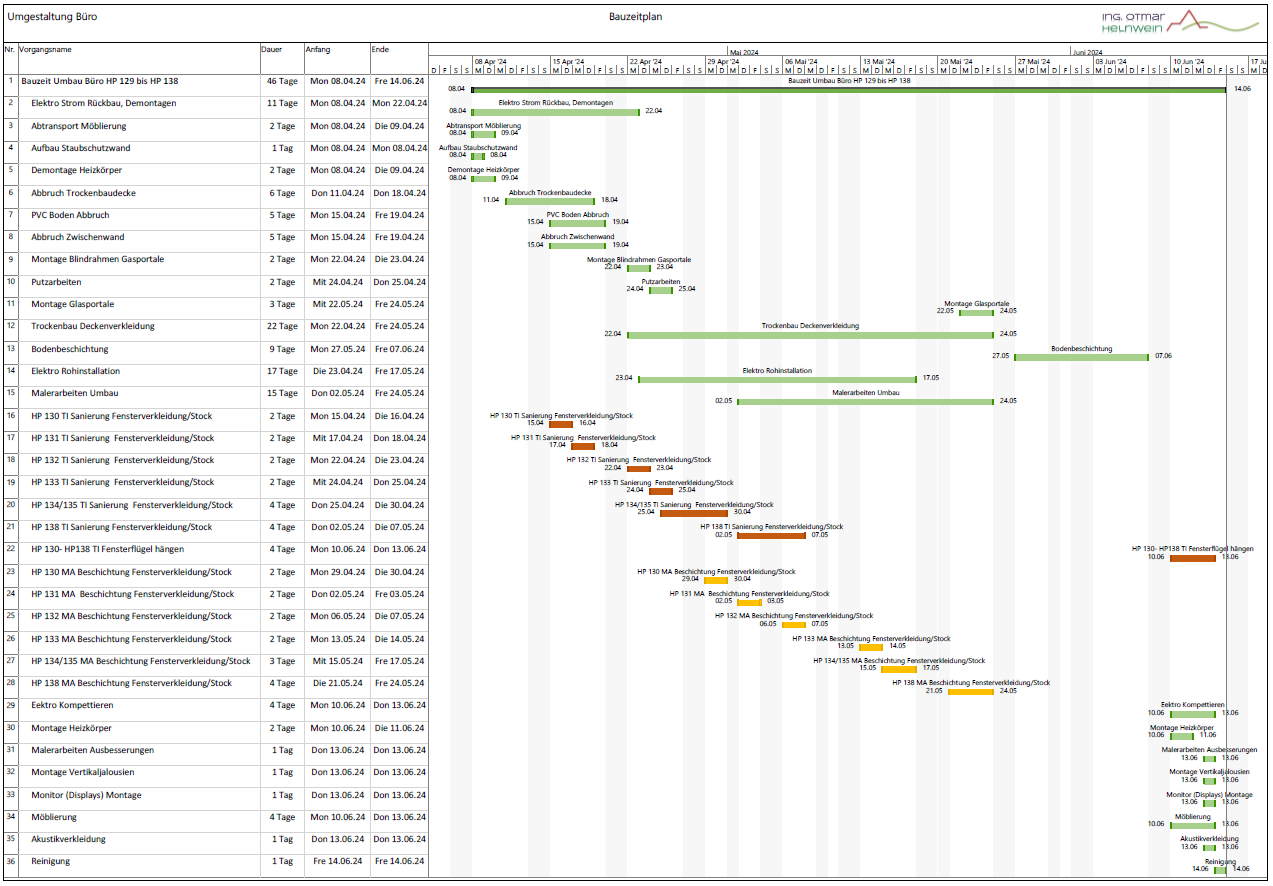Click the 'Bauzeitplan' page heading
Screen dimensions: 1273x886
(x=635, y=17)
